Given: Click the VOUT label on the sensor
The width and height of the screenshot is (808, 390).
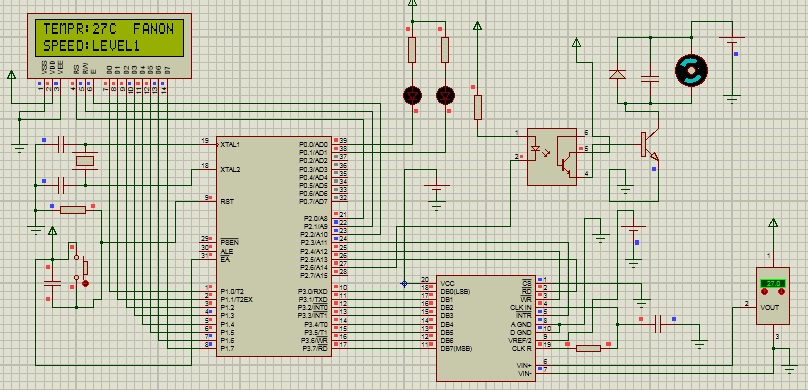Looking at the screenshot, I should coord(769,308).
